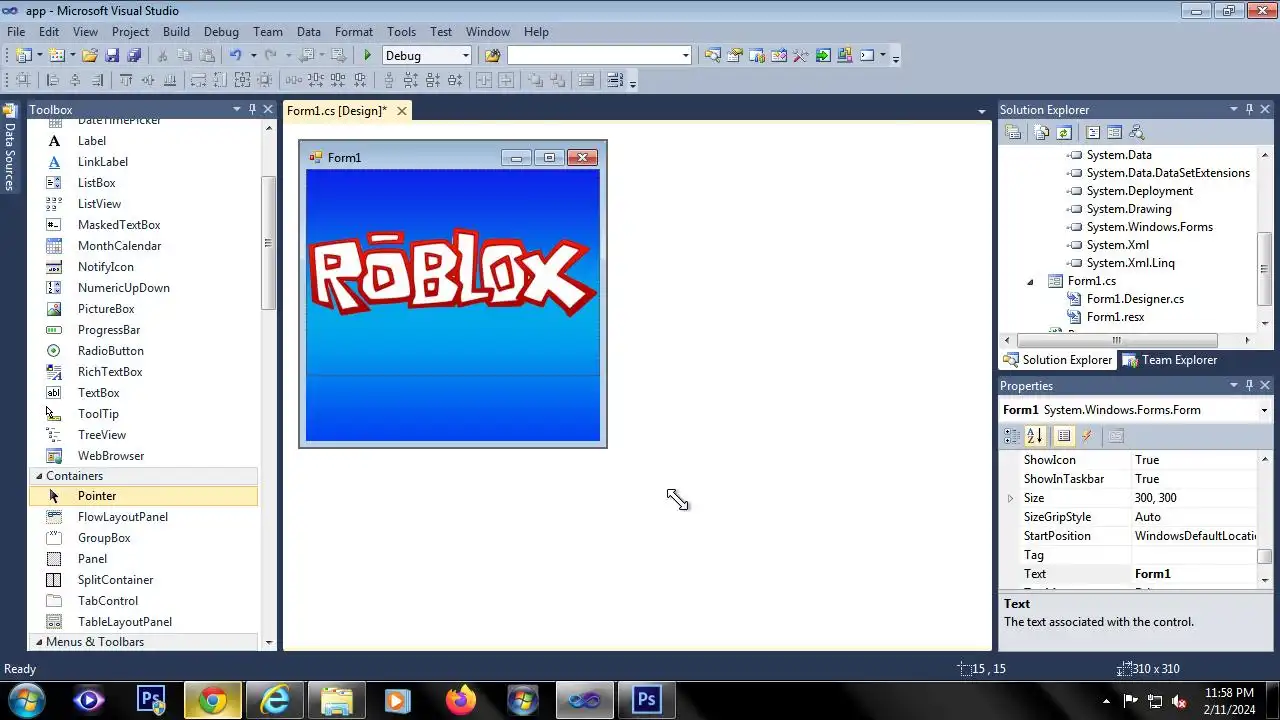Screen dimensions: 1280x720
Task: Click the Open File folder icon
Action: coord(89,56)
